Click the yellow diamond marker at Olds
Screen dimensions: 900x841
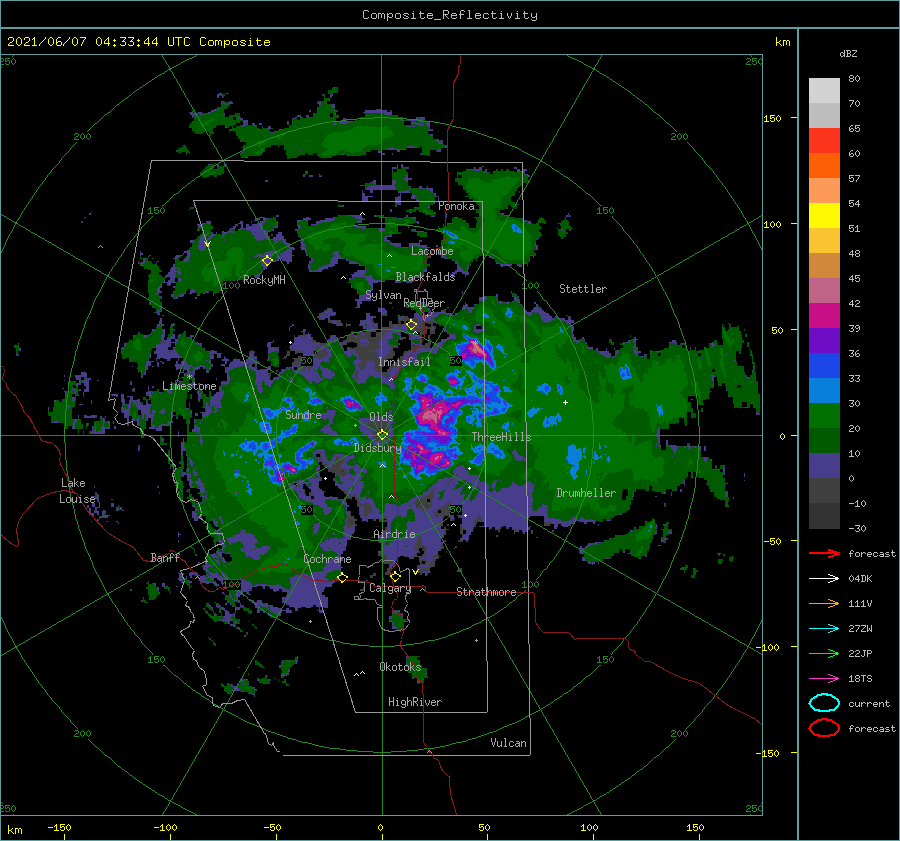(x=382, y=435)
